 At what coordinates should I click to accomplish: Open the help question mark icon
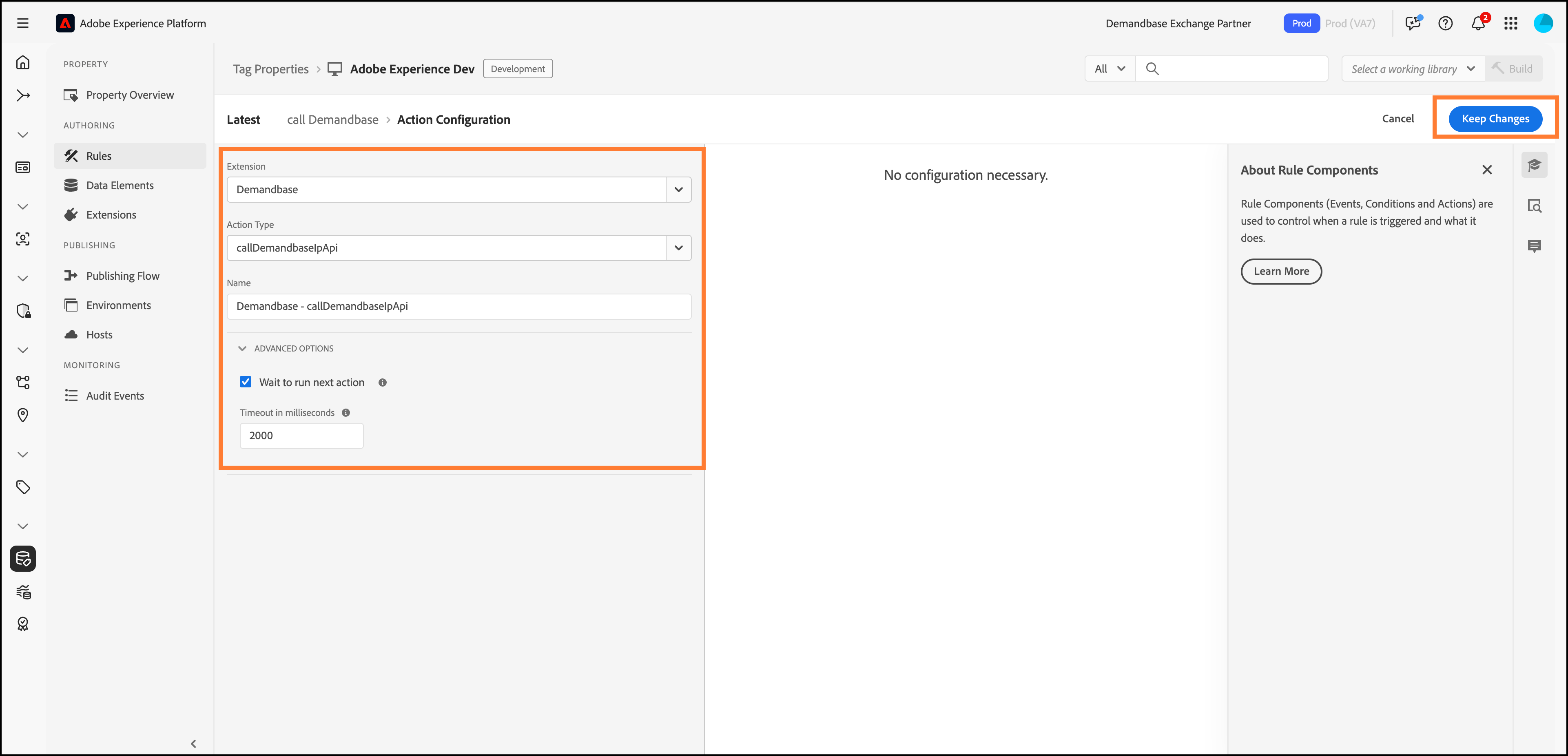[1445, 23]
